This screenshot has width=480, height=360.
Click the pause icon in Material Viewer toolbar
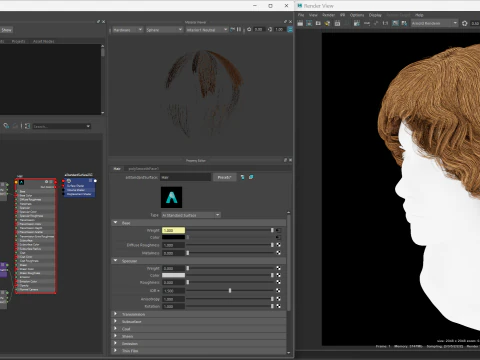(239, 29)
